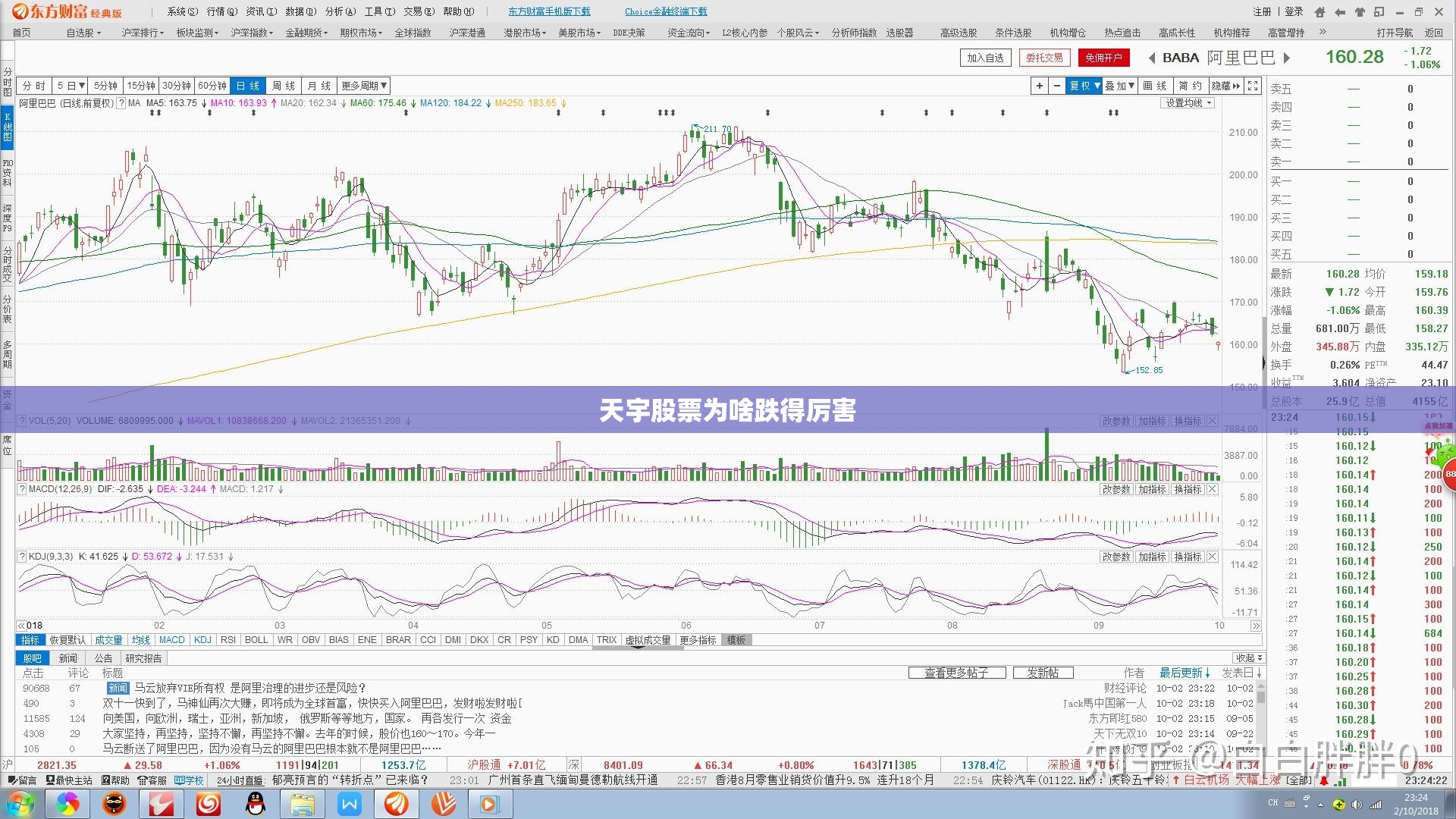Open the 分析(A) menu
This screenshot has width=1456, height=819.
(340, 11)
